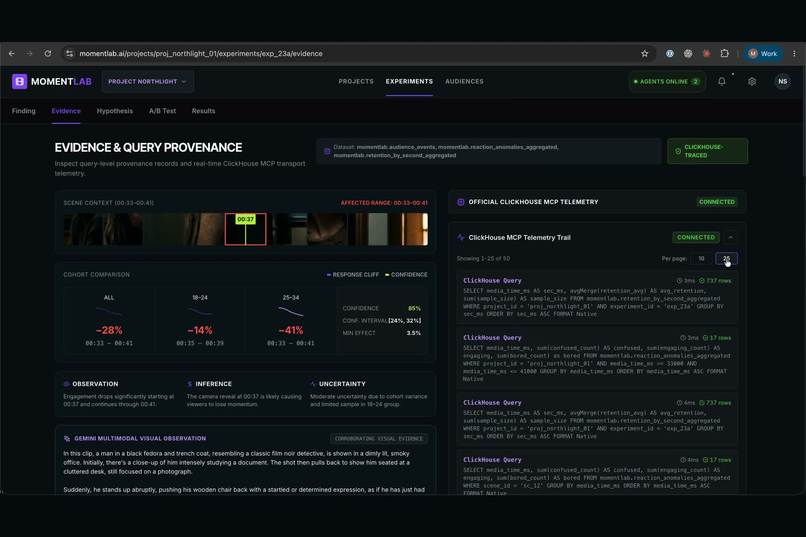This screenshot has width=806, height=537.
Task: Reload the page with refresh icon
Action: (x=47, y=53)
